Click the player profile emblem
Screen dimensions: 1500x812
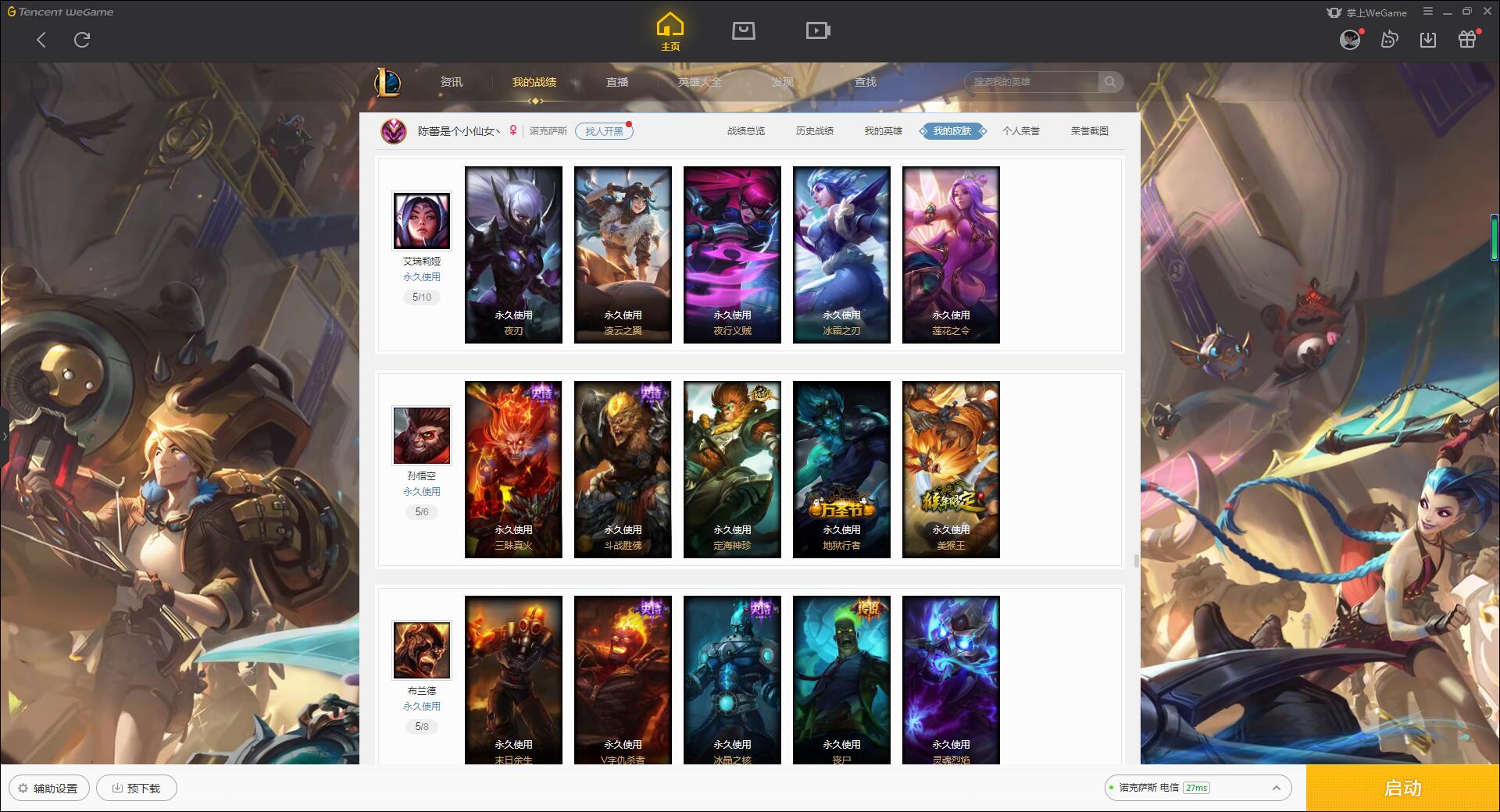coord(394,131)
